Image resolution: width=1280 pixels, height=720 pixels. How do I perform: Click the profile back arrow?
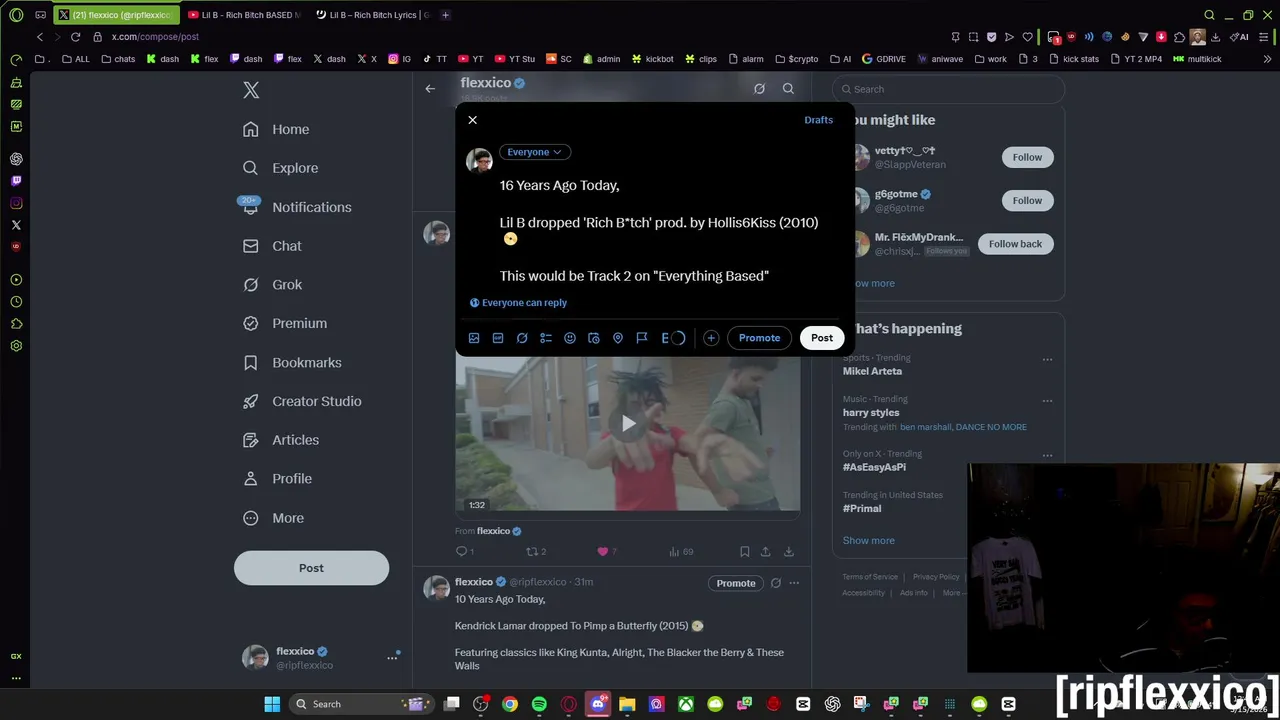[x=430, y=89]
